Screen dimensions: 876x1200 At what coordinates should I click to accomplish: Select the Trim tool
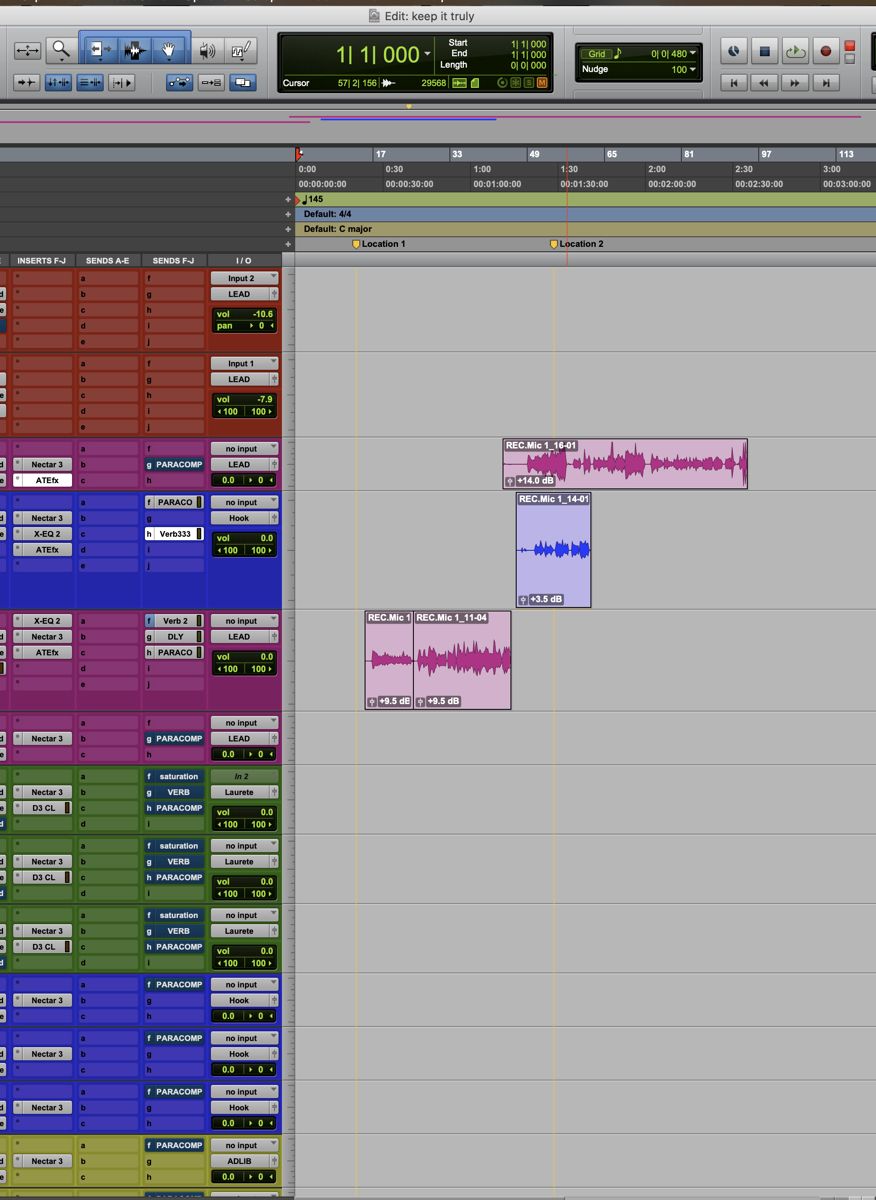pyautogui.click(x=99, y=49)
